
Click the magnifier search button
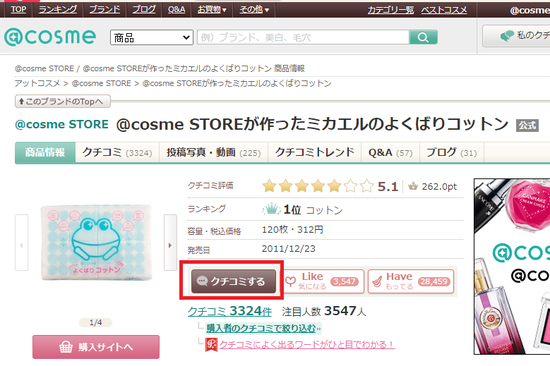(423, 37)
